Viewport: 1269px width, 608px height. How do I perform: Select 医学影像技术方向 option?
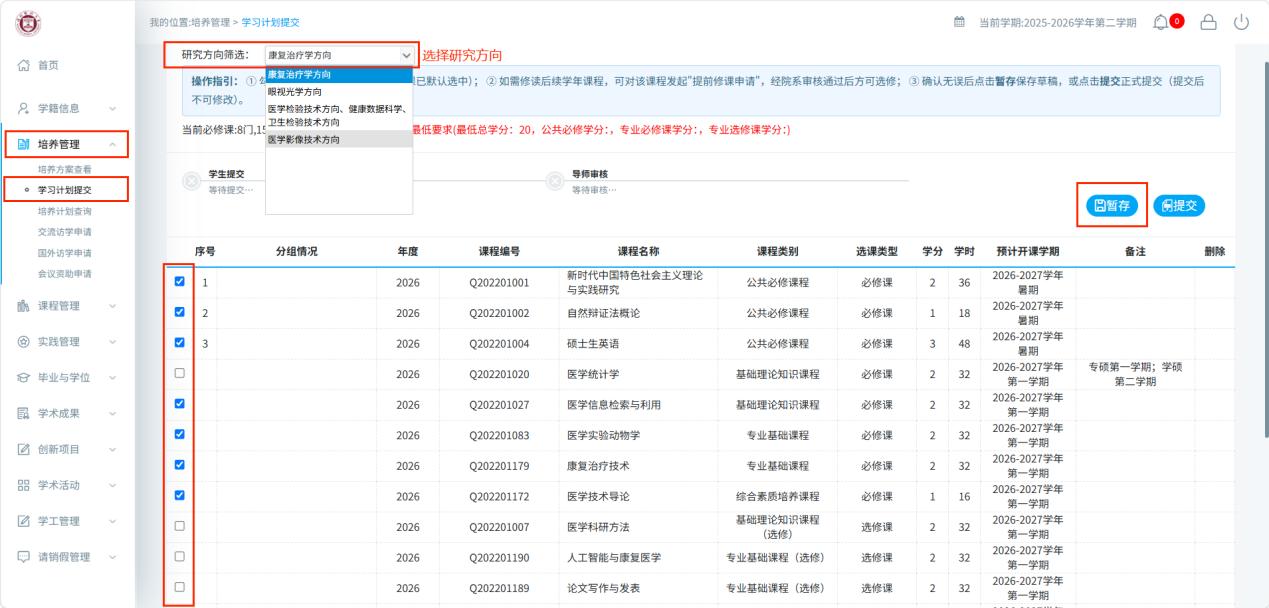(339, 140)
